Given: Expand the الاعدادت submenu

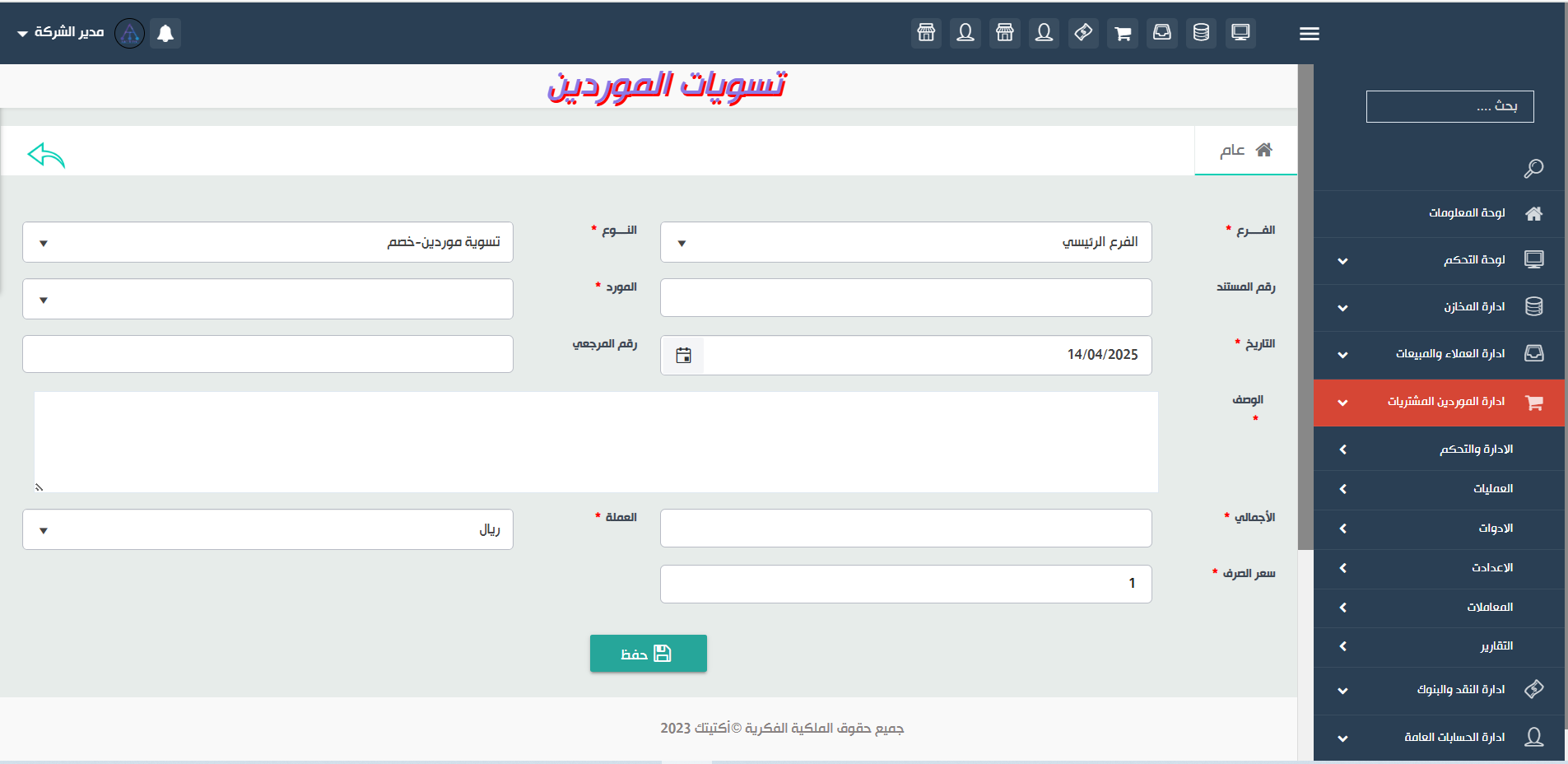Looking at the screenshot, I should point(1439,568).
